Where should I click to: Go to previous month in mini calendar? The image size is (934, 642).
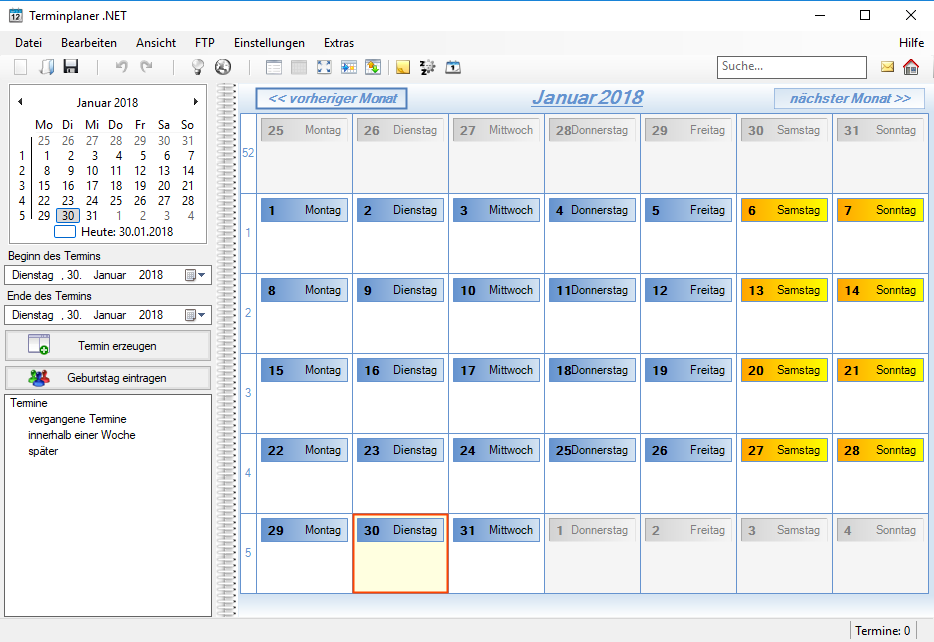(20, 102)
